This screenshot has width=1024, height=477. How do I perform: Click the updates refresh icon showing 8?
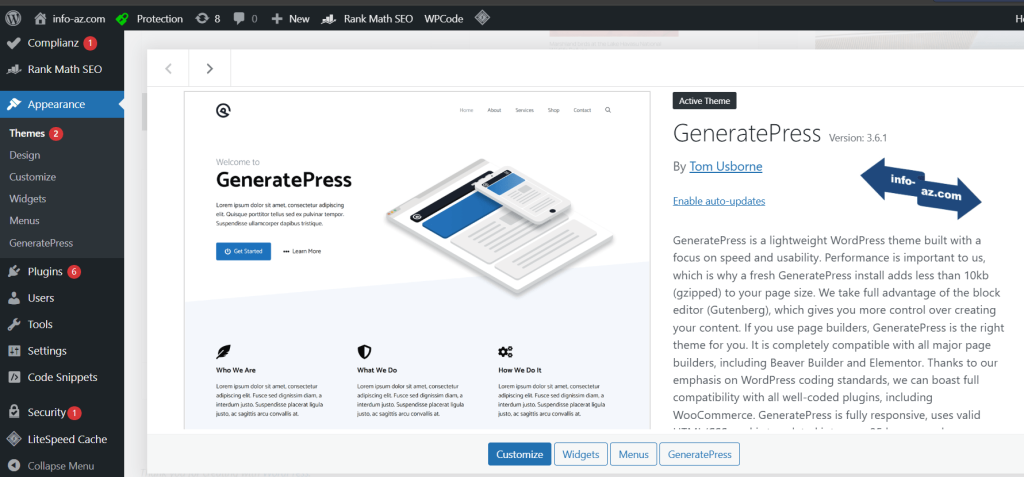202,18
